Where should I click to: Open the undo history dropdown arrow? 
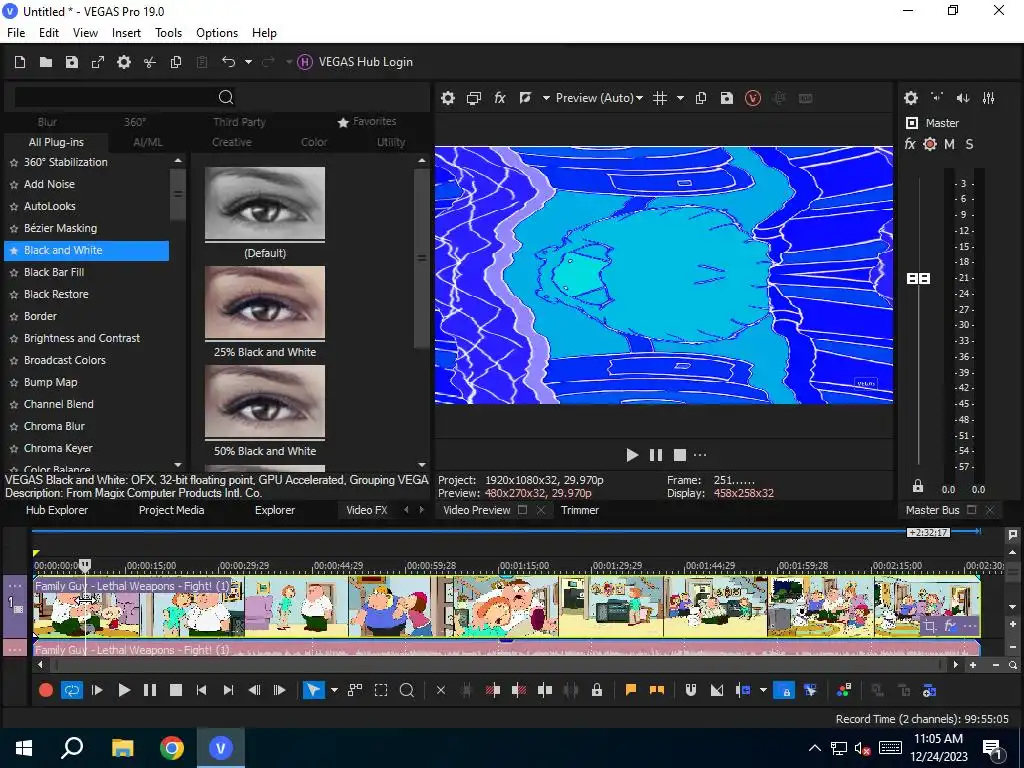(x=248, y=62)
